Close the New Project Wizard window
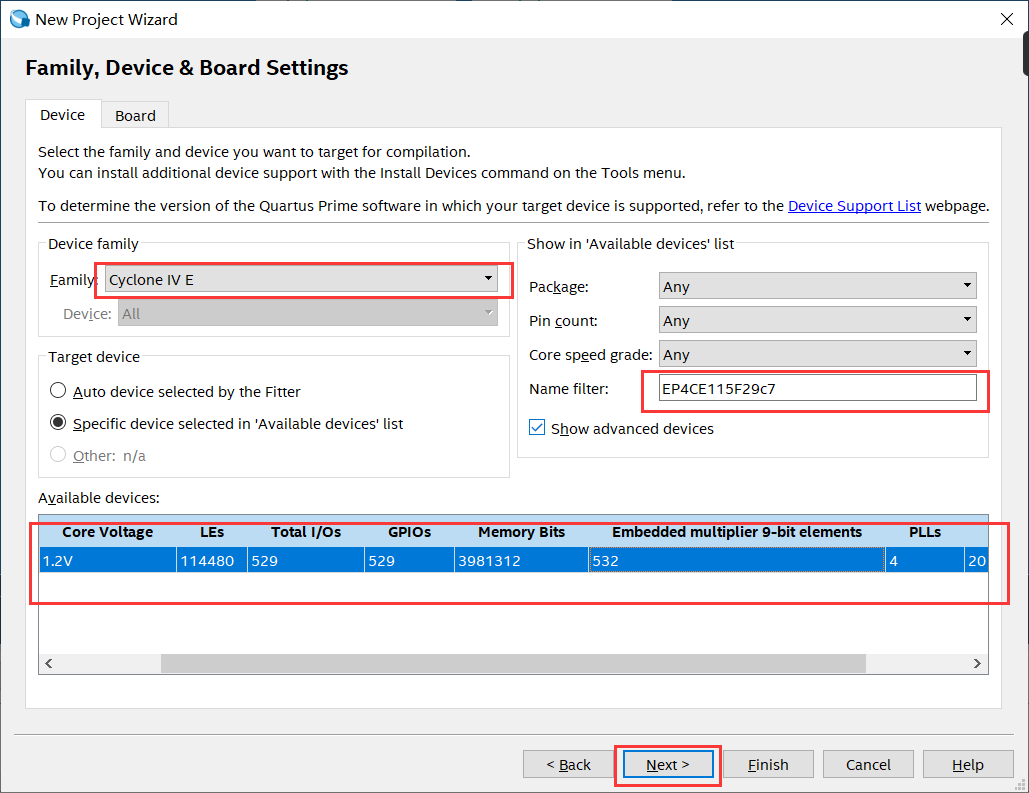This screenshot has width=1029, height=793. click(x=1007, y=19)
